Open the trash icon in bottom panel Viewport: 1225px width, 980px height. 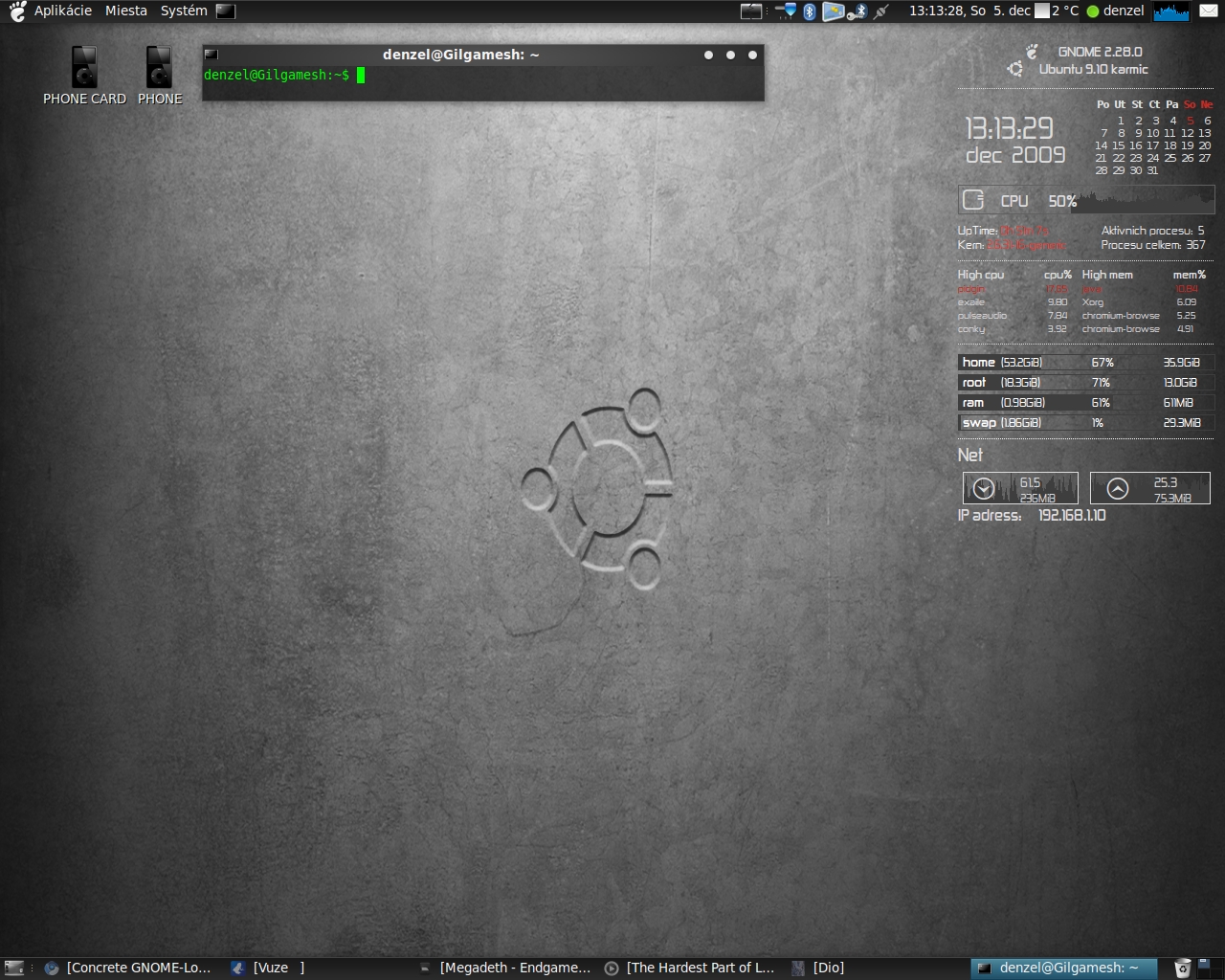1183,968
